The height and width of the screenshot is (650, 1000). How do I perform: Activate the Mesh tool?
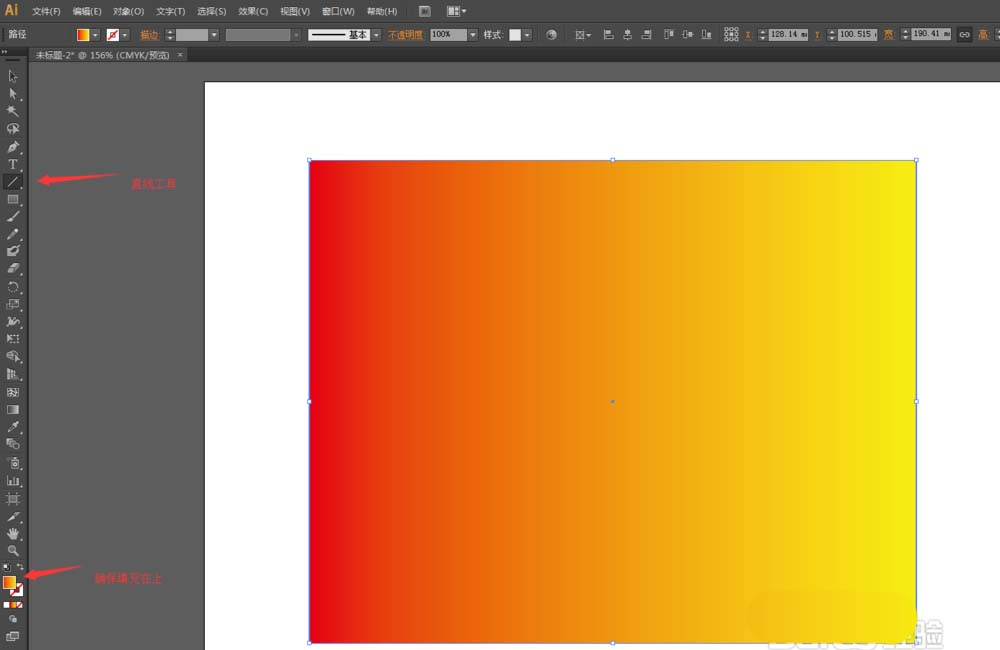[x=13, y=392]
